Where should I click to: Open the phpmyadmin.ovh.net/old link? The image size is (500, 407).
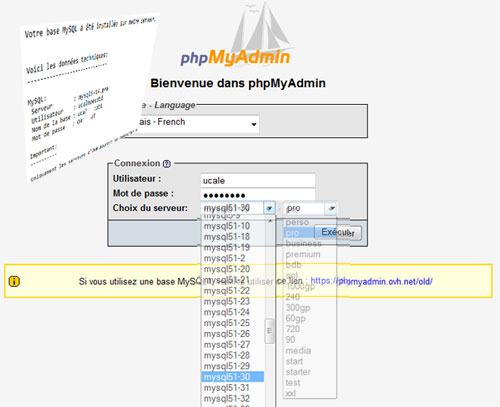point(371,281)
